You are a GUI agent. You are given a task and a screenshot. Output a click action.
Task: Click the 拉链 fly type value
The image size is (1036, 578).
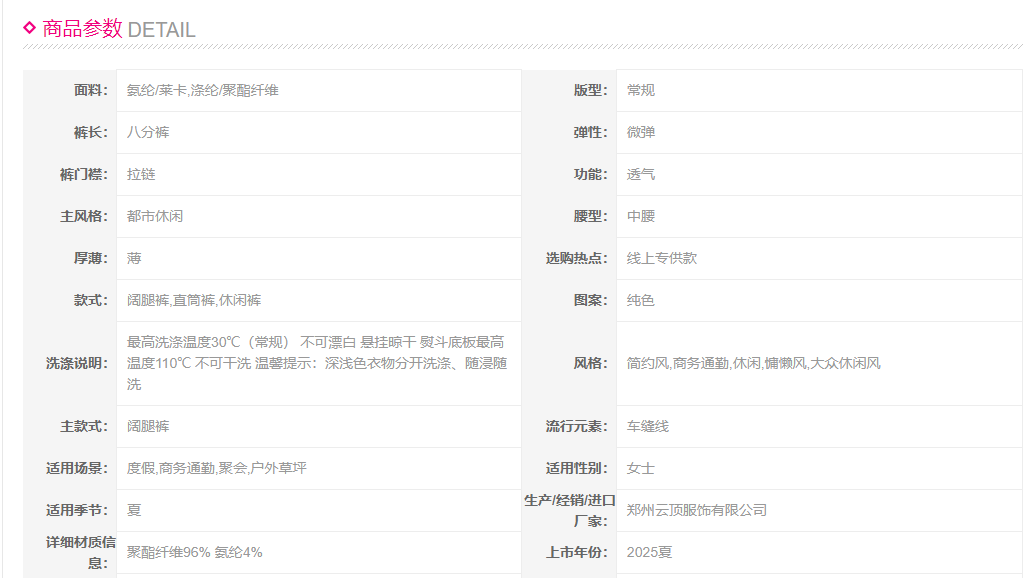click(x=141, y=174)
